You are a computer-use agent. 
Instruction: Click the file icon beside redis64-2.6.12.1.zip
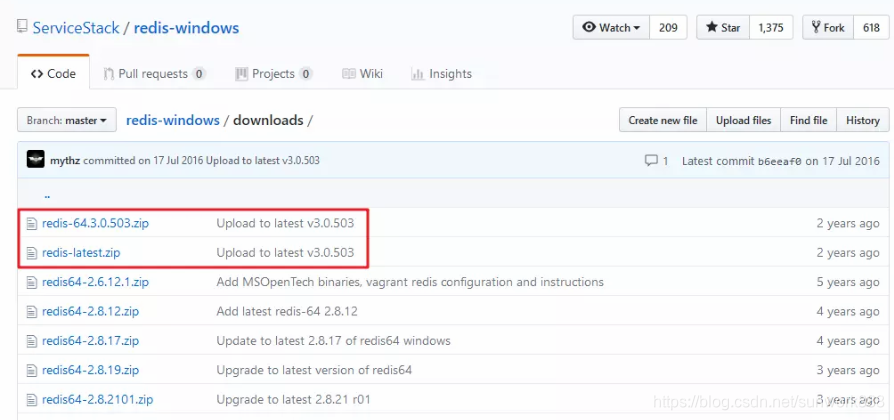click(x=31, y=282)
